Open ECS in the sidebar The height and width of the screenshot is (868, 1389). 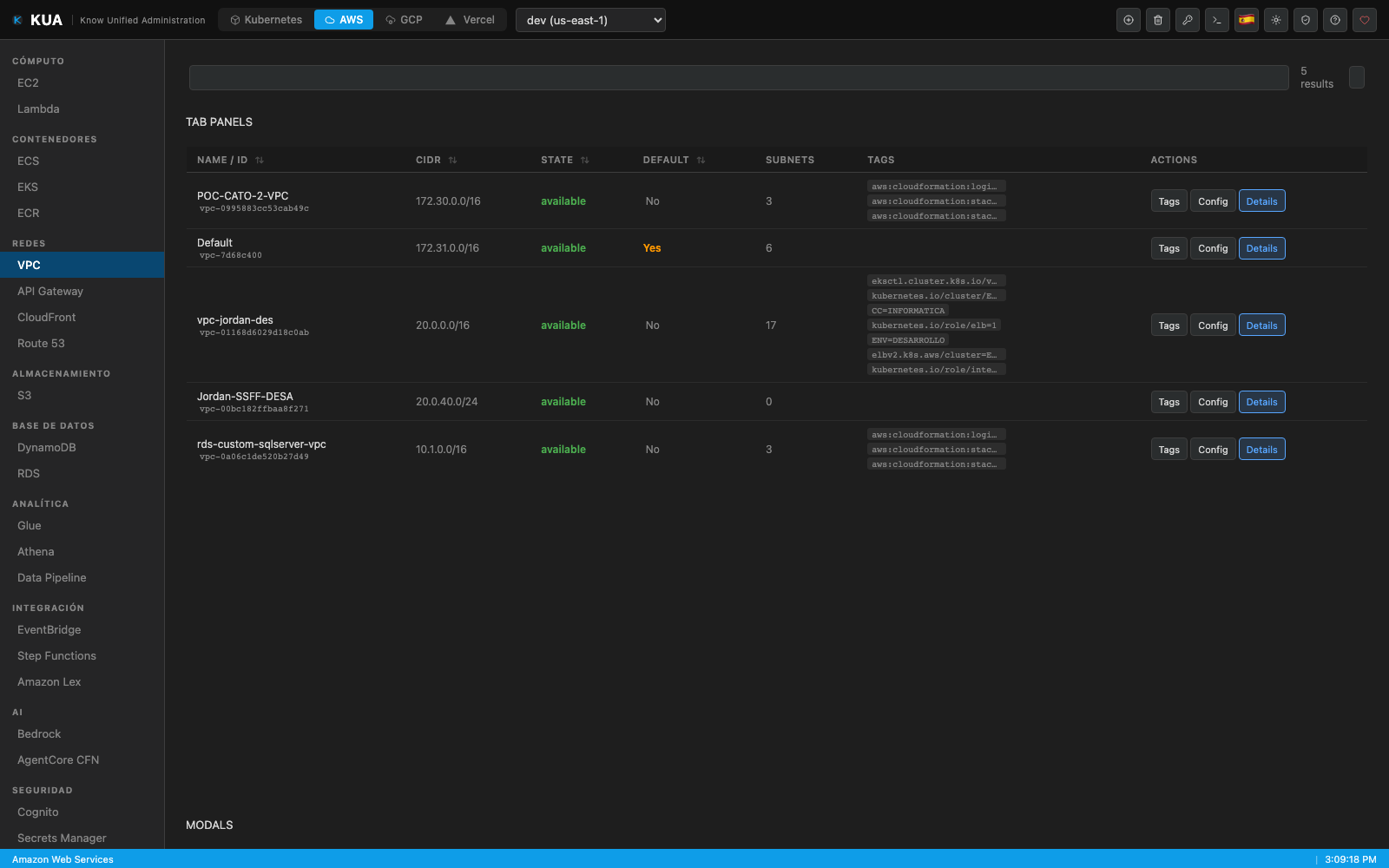(82, 161)
